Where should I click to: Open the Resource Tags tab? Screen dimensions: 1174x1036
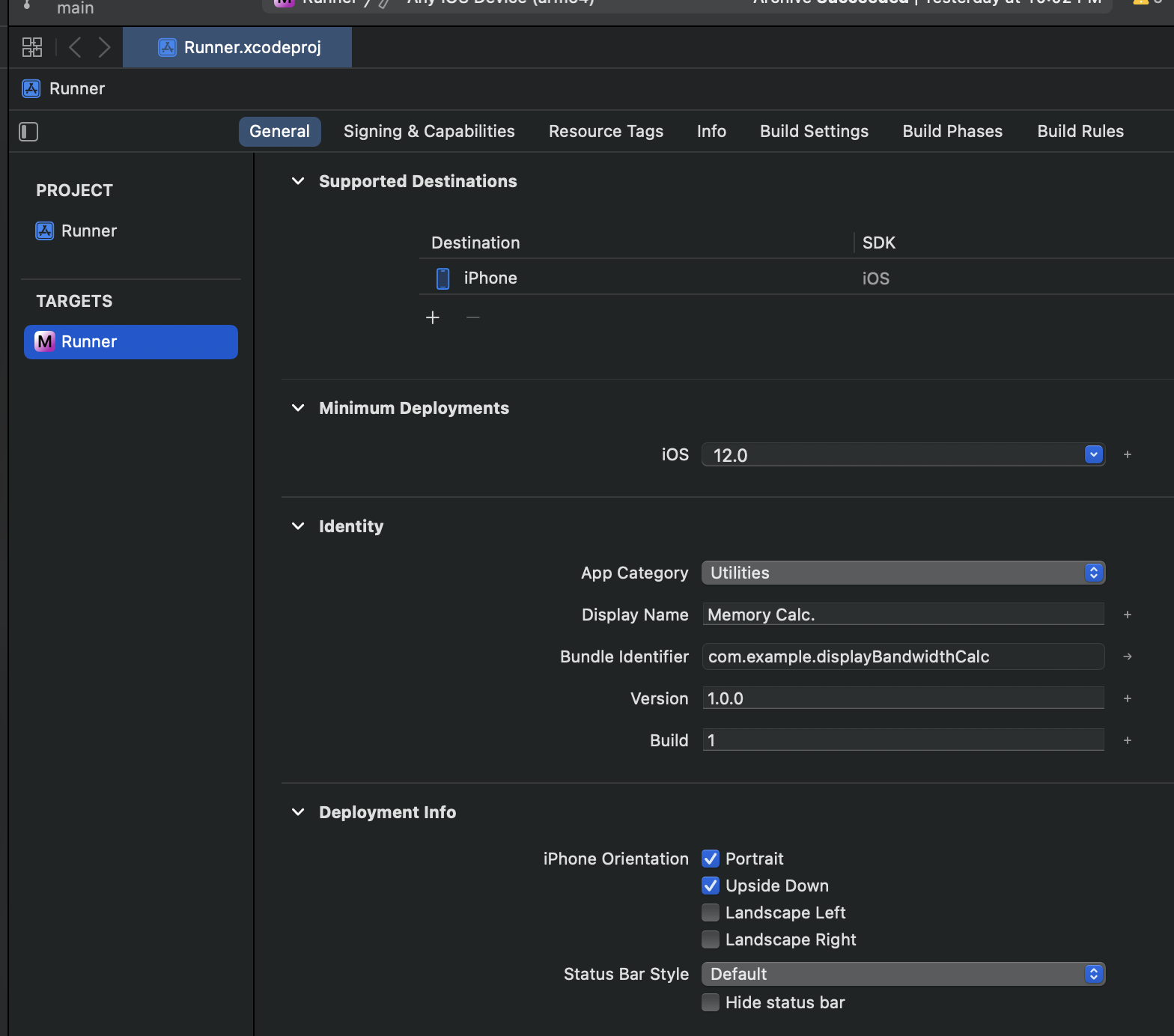click(606, 131)
